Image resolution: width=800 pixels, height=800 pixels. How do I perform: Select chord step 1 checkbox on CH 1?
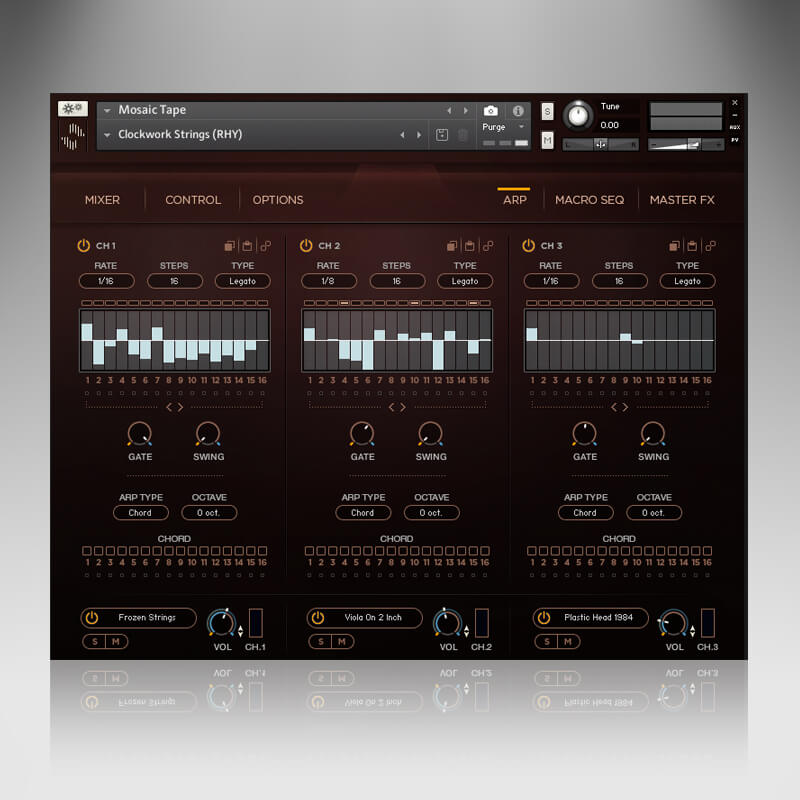click(x=89, y=550)
